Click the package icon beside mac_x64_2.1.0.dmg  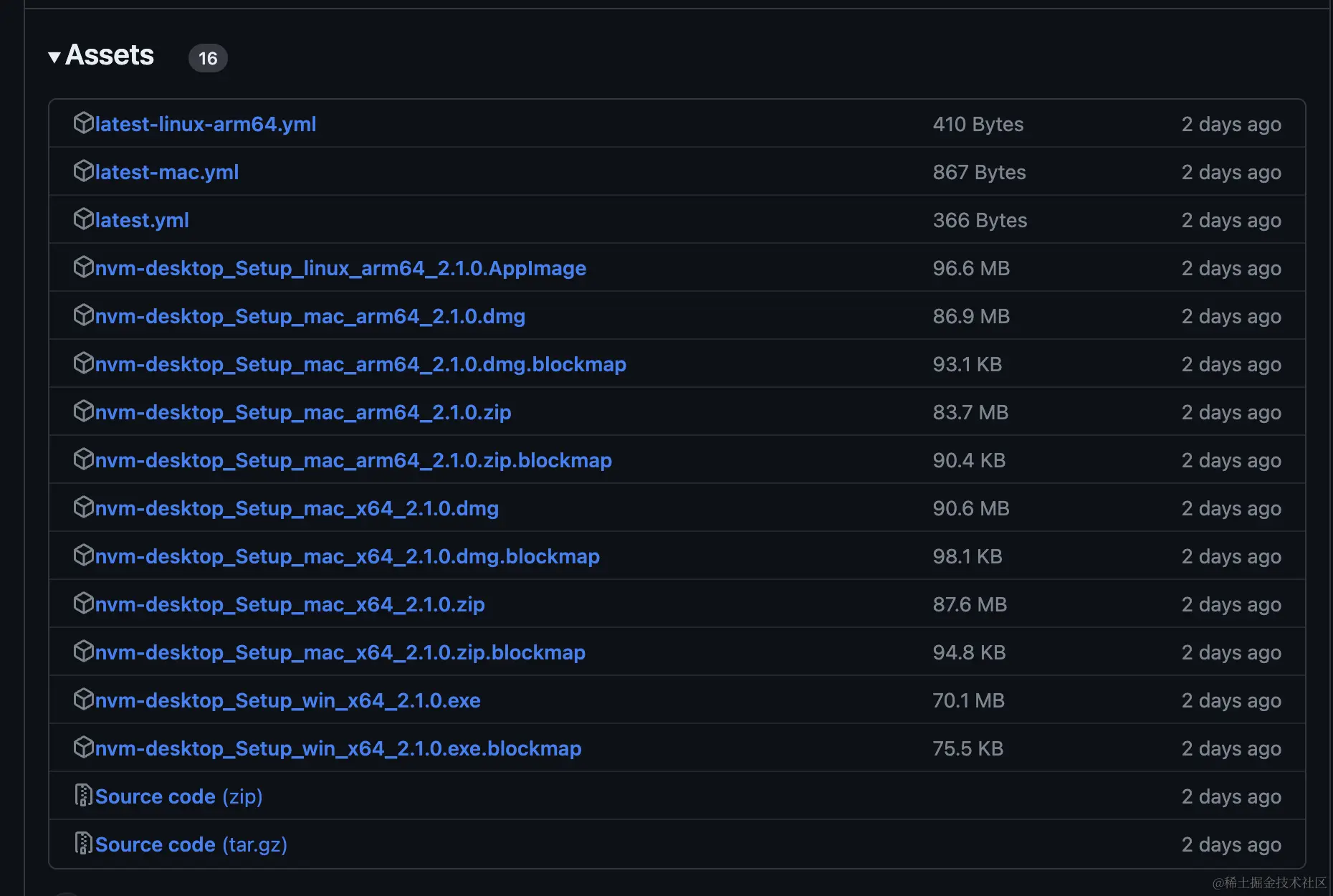click(84, 507)
